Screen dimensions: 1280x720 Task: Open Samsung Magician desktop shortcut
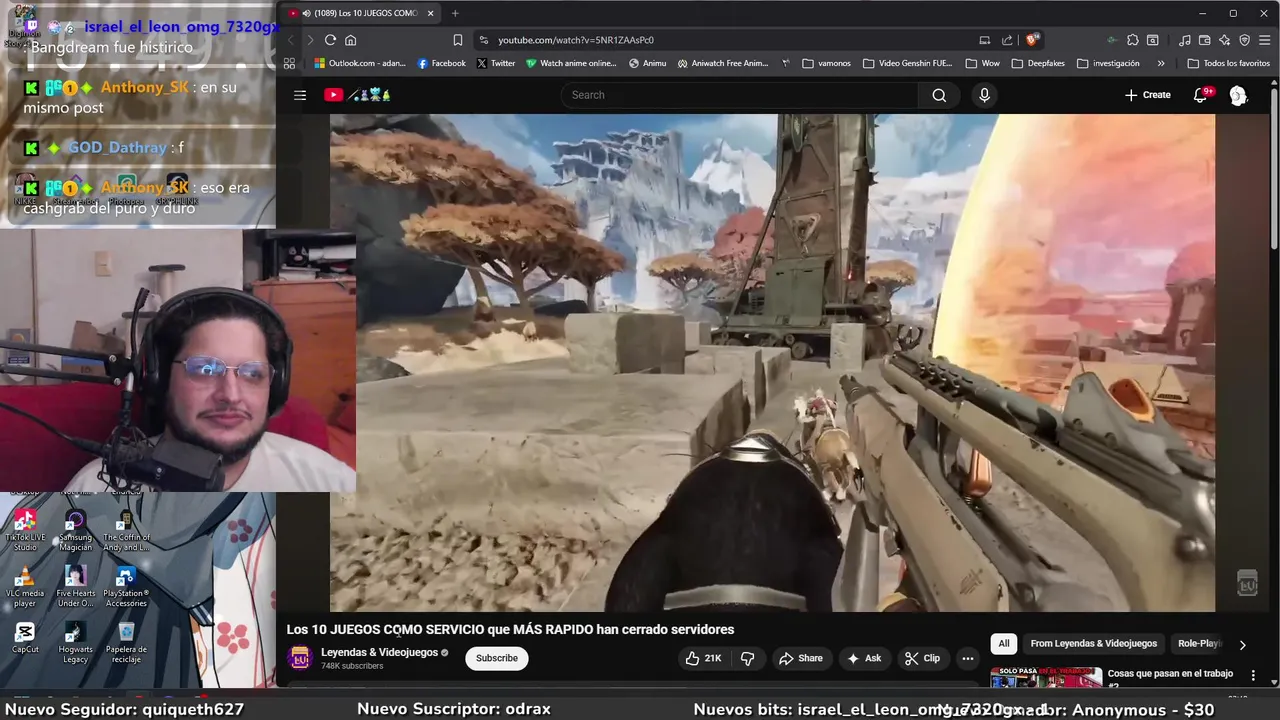[x=75, y=530]
